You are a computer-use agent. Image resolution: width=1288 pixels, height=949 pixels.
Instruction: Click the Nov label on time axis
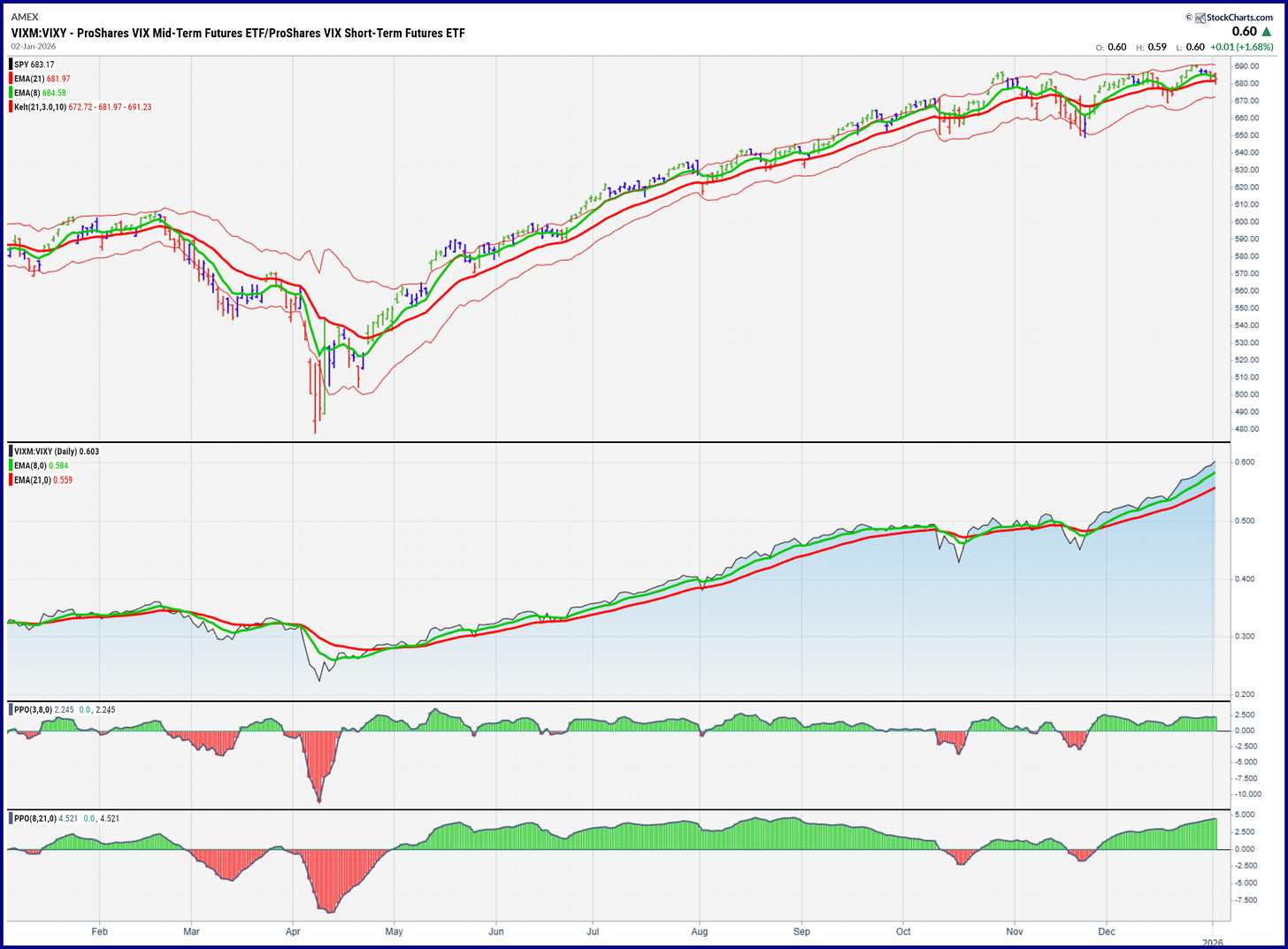[x=1015, y=931]
